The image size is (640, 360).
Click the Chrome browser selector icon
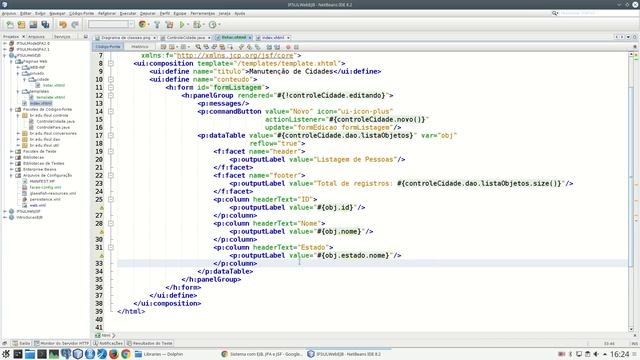tap(142, 24)
